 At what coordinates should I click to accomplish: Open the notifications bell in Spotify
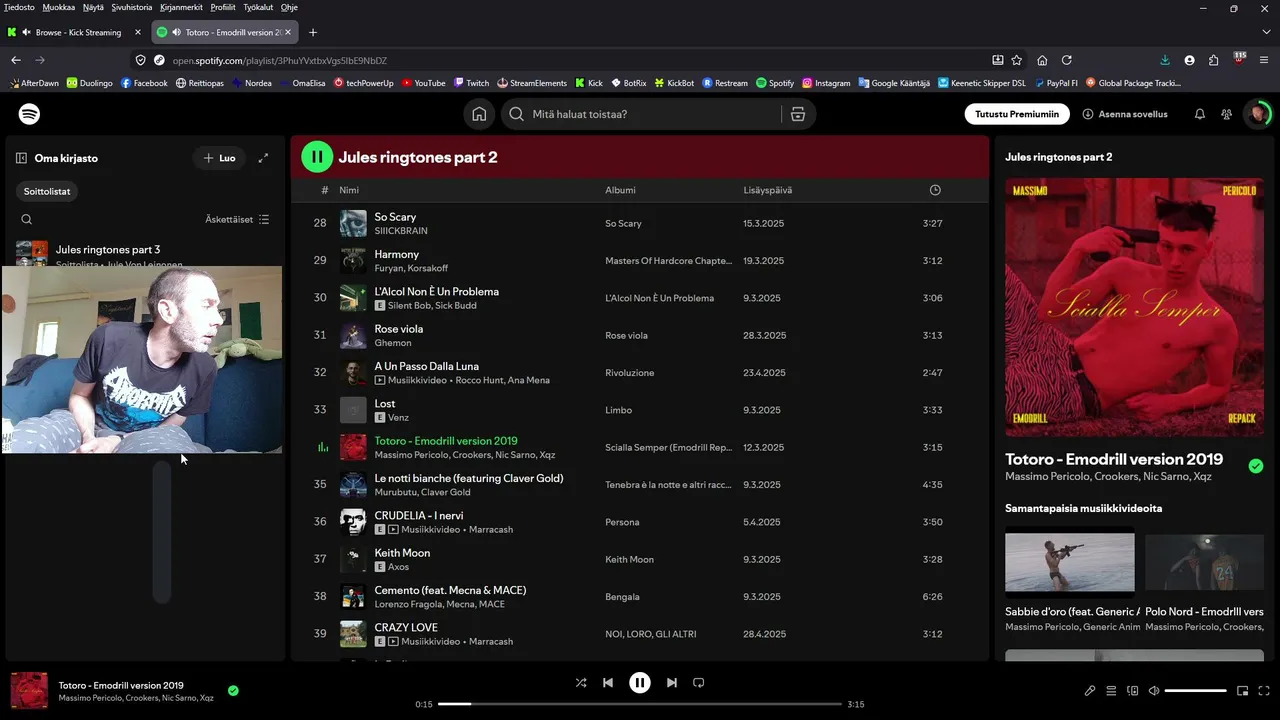pyautogui.click(x=1200, y=114)
